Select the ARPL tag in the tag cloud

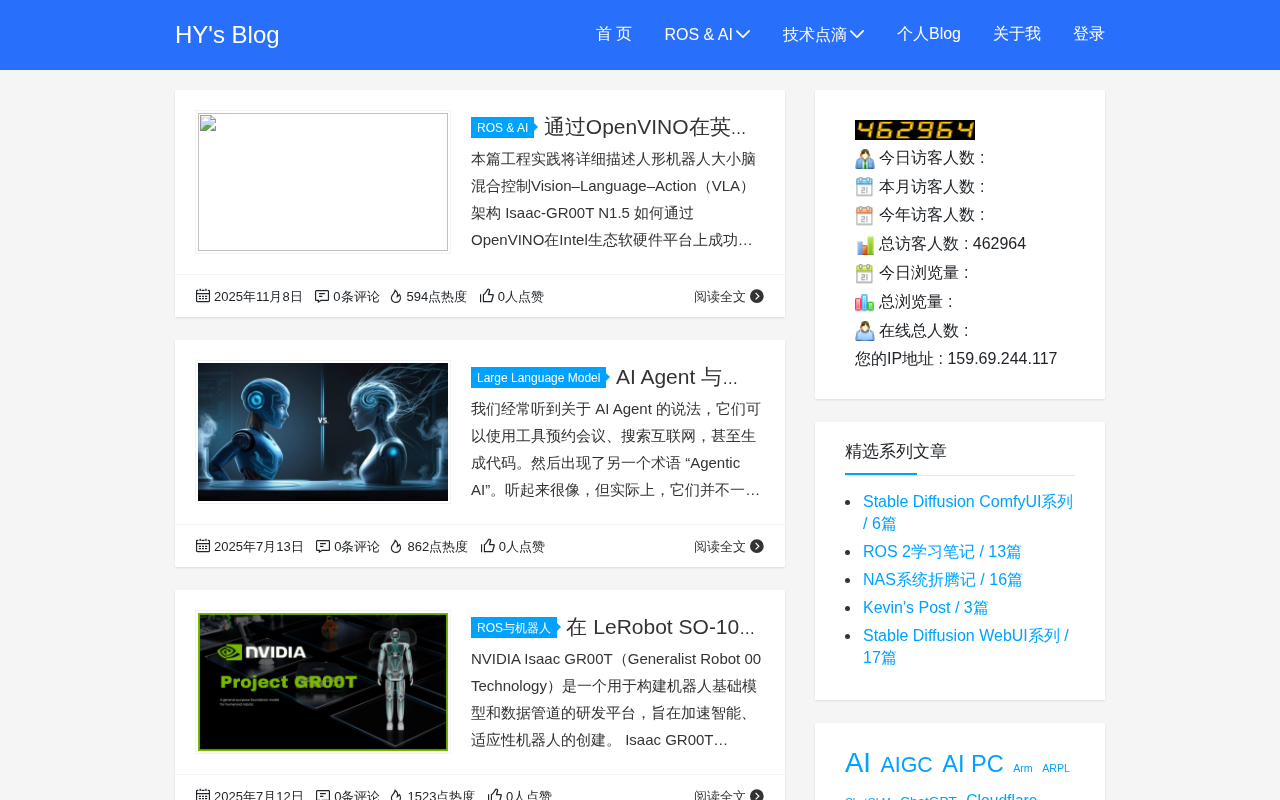point(1056,769)
